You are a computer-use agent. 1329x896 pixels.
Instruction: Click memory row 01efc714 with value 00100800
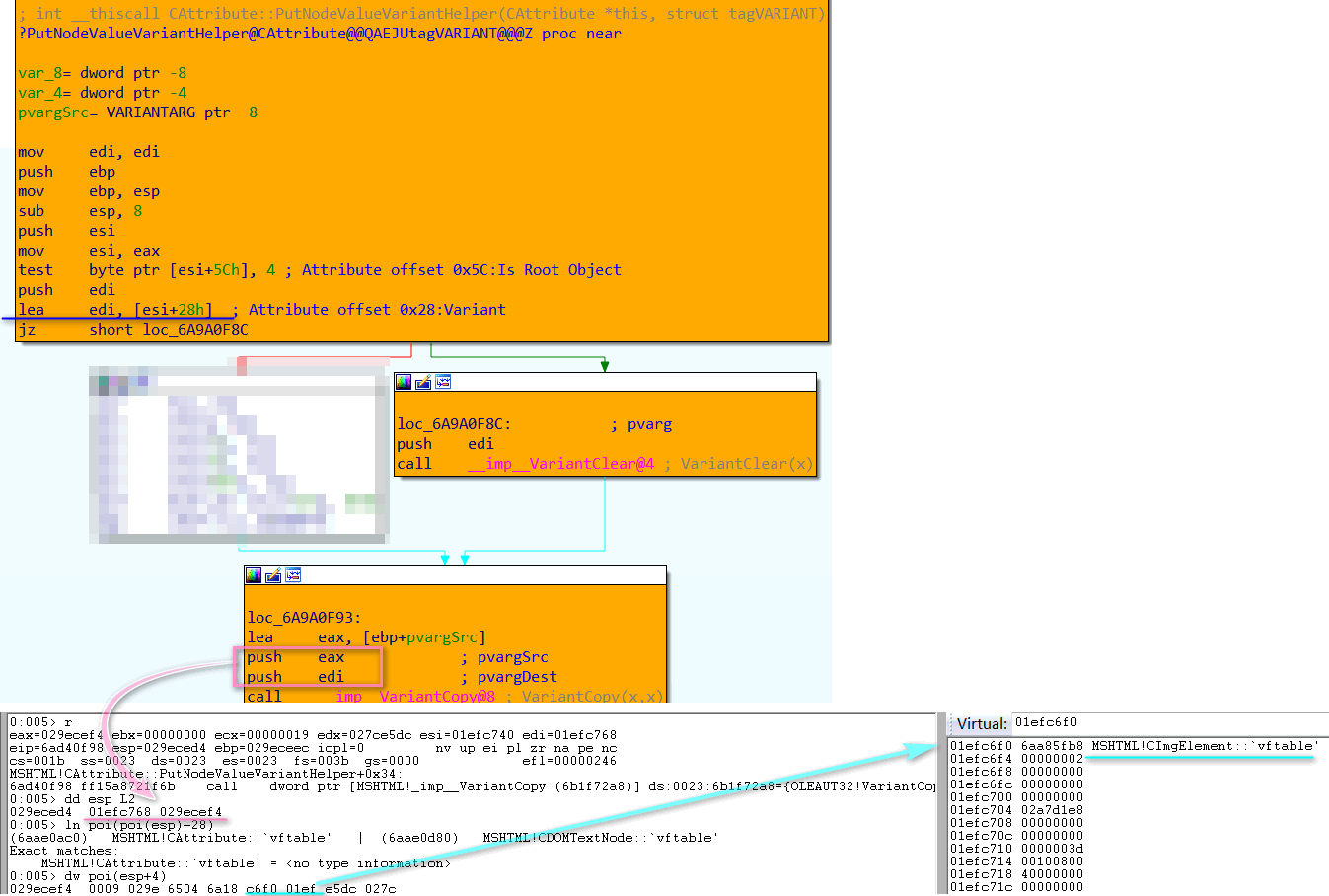point(1016,861)
